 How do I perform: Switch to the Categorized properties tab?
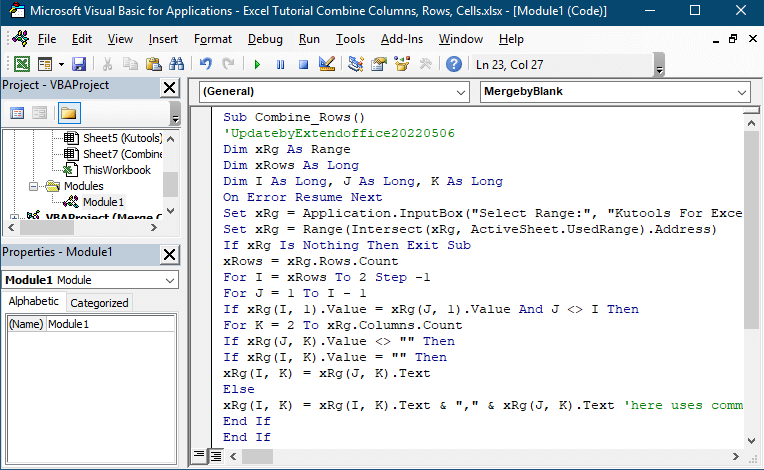[99, 302]
